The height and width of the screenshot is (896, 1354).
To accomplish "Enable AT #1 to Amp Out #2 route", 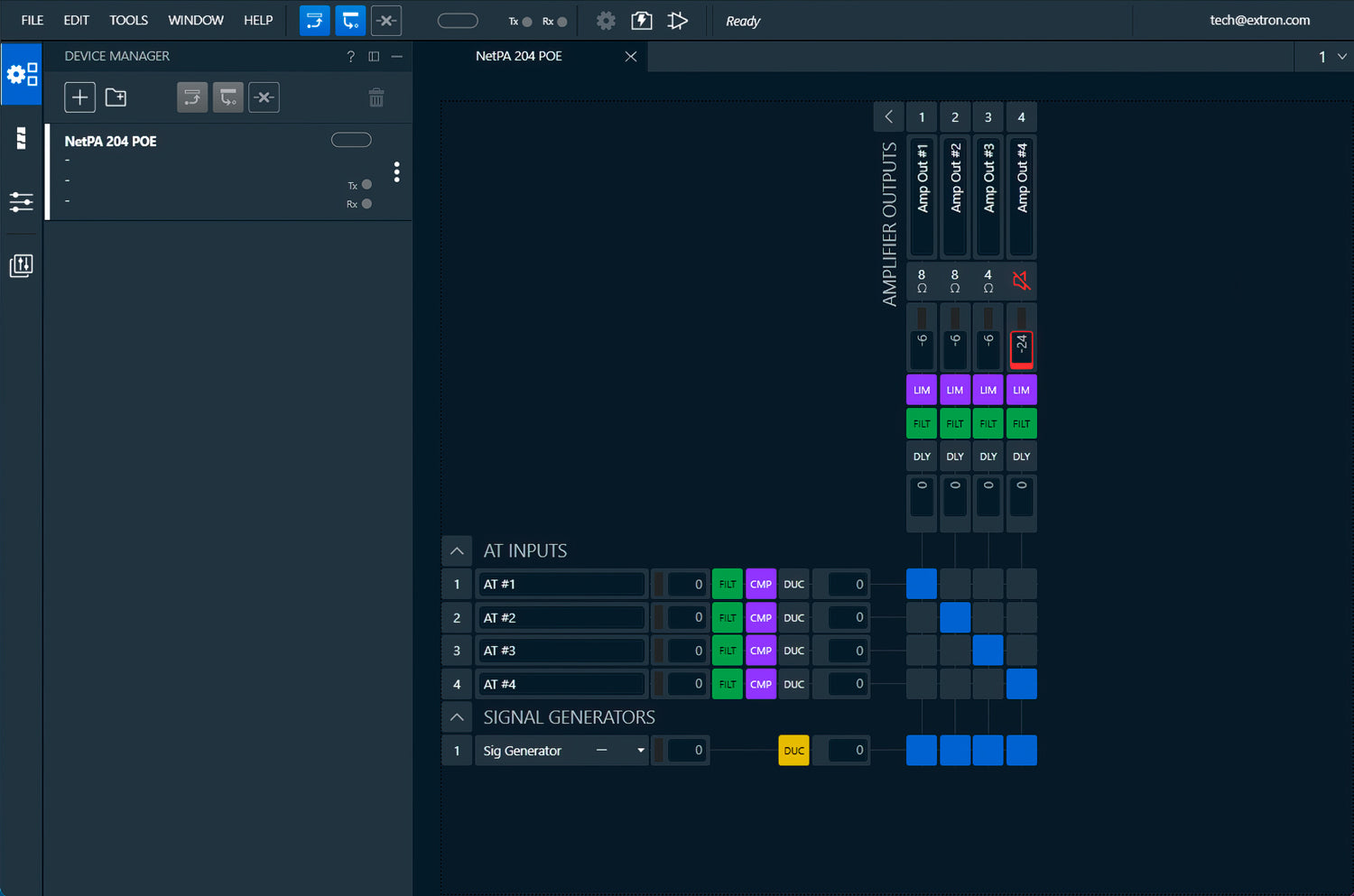I will (x=955, y=584).
